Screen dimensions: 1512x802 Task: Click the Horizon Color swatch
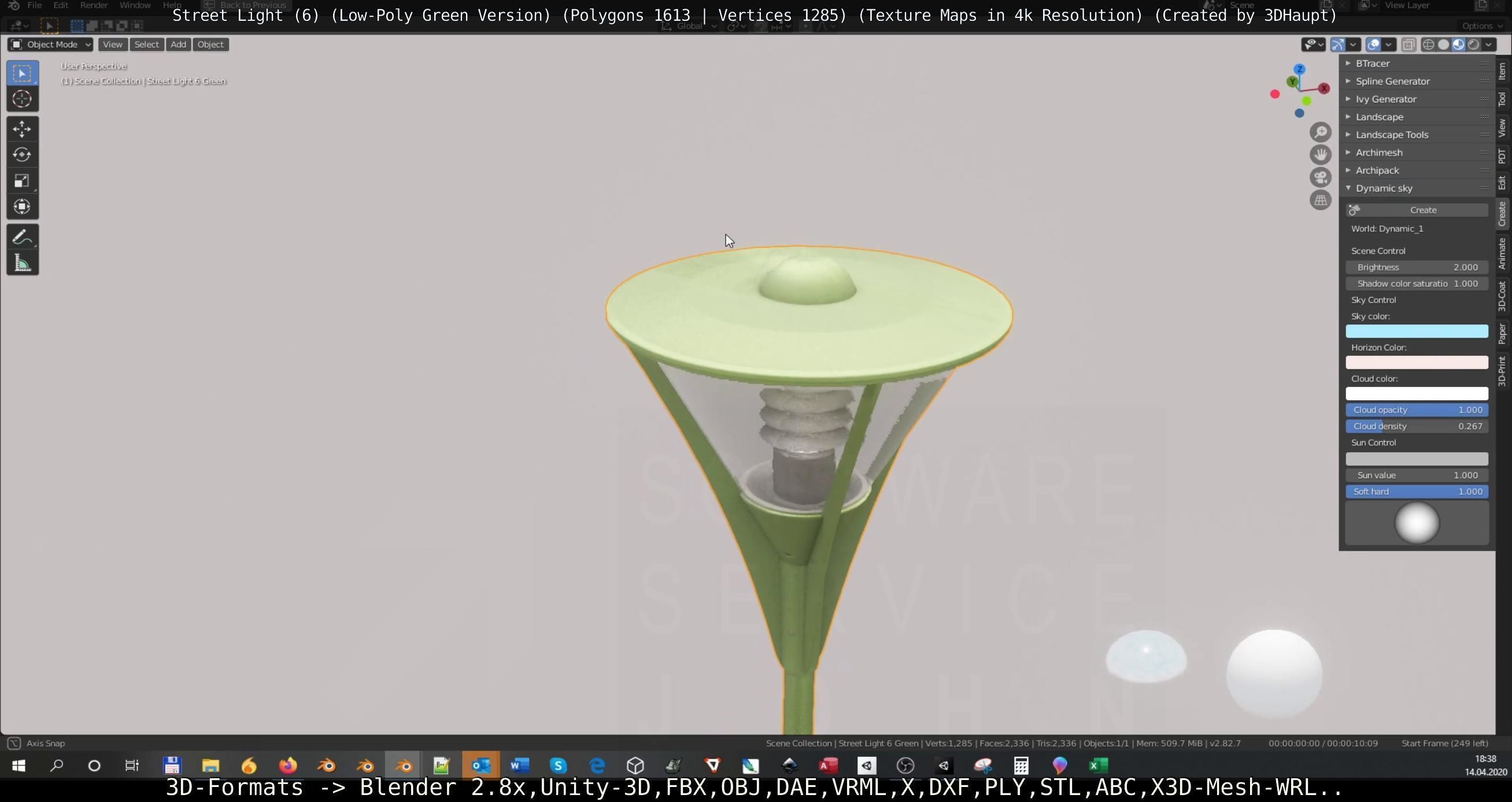[x=1417, y=362]
